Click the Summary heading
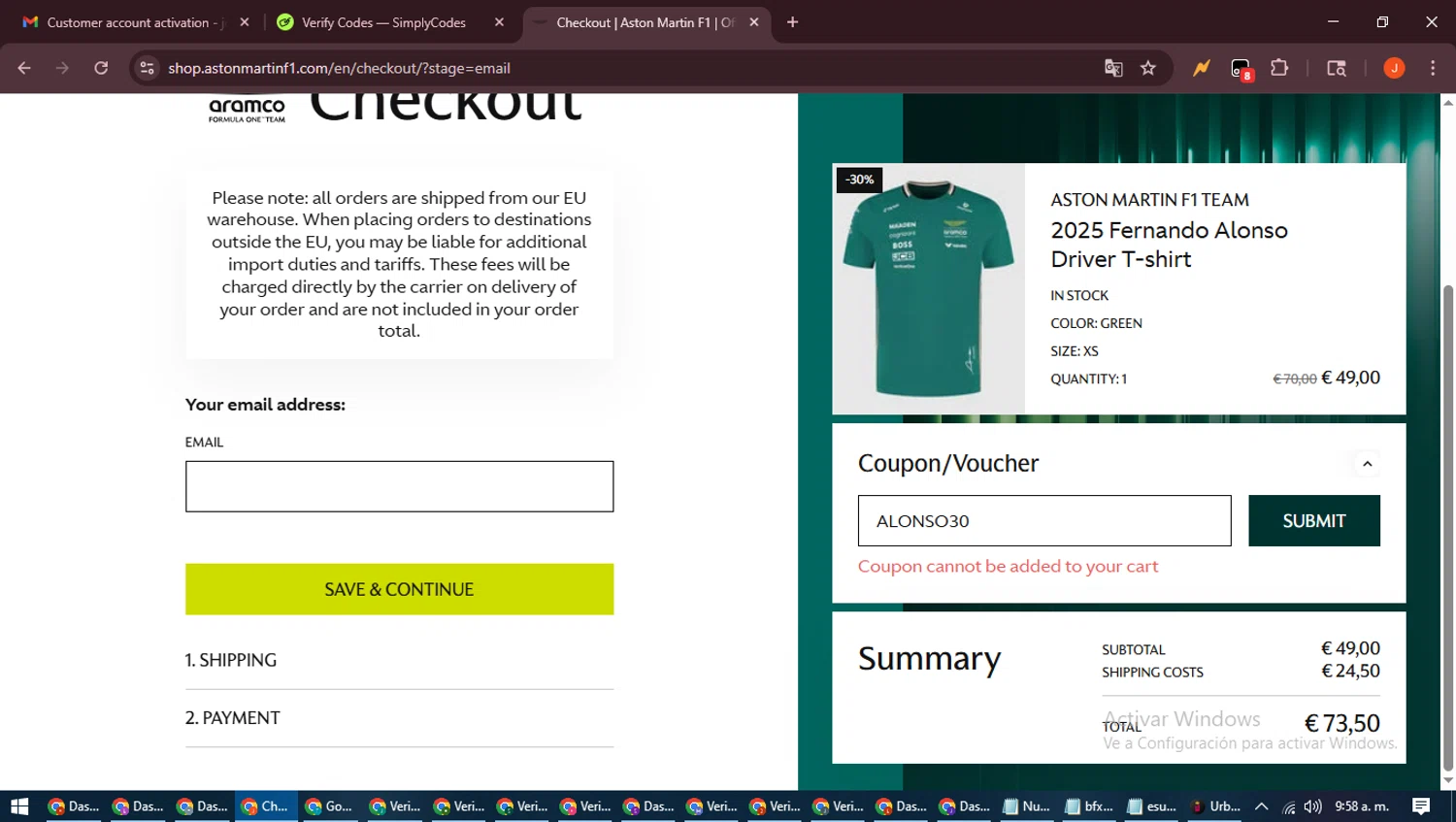This screenshot has height=822, width=1456. click(x=929, y=659)
